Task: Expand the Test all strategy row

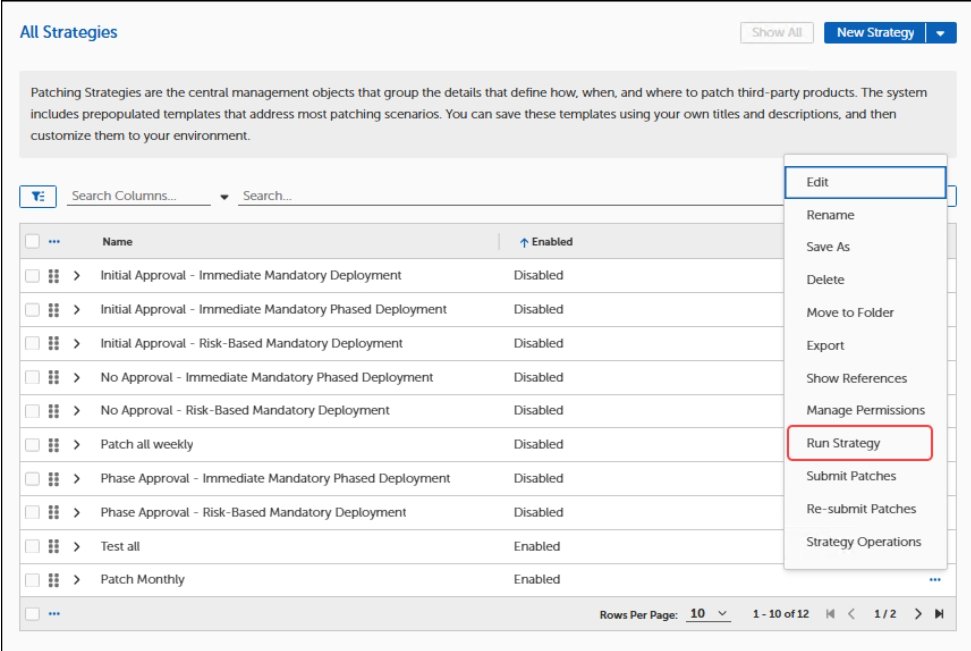Action: (76, 546)
